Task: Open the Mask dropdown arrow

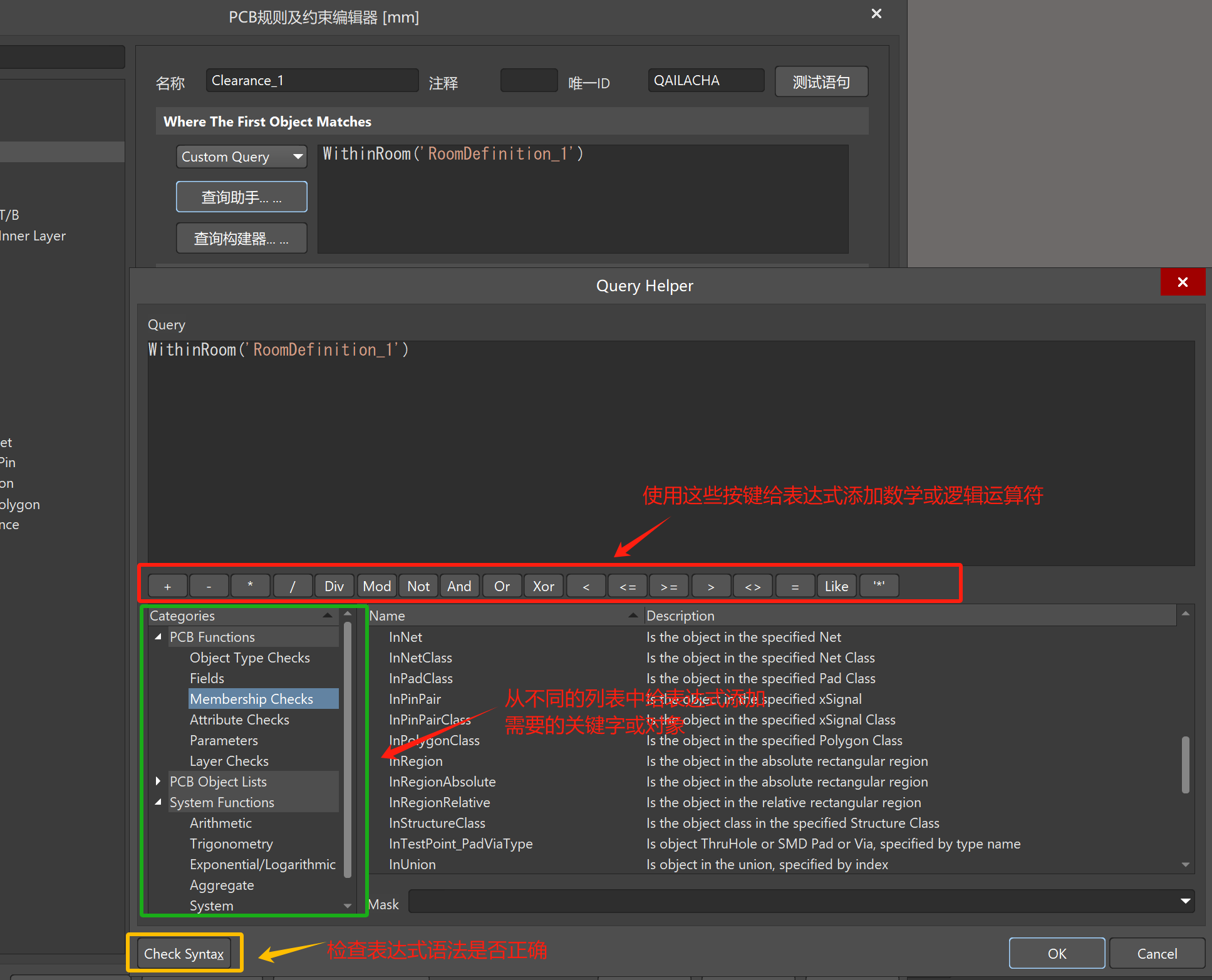Action: click(x=1185, y=902)
